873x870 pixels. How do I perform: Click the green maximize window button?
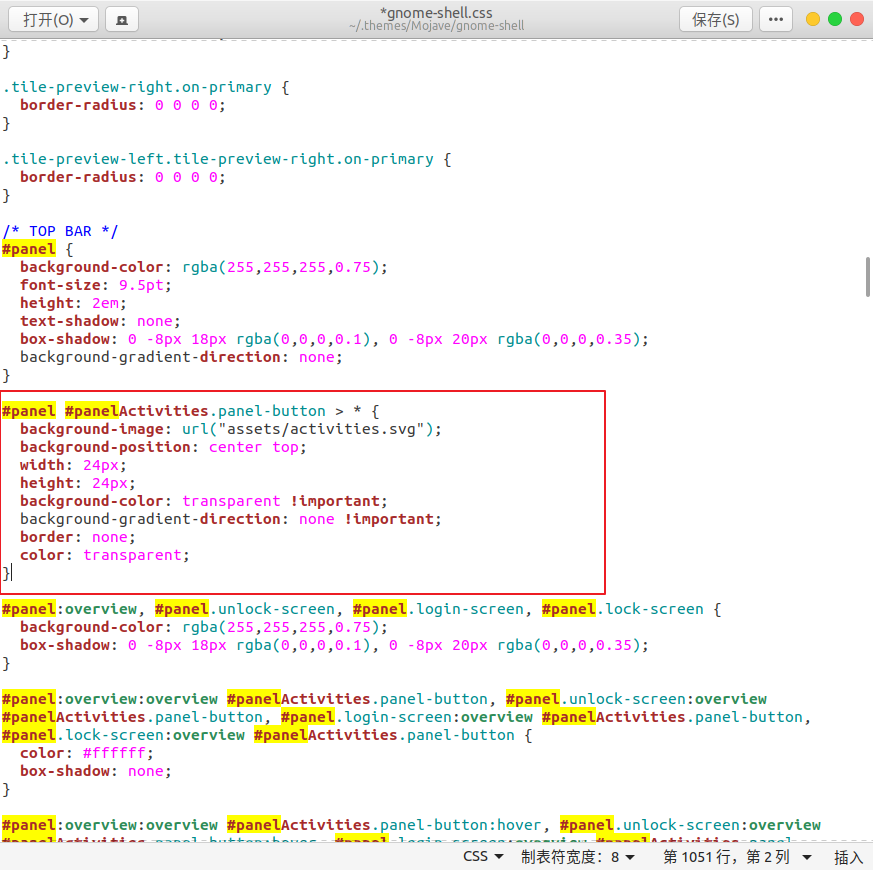835,19
